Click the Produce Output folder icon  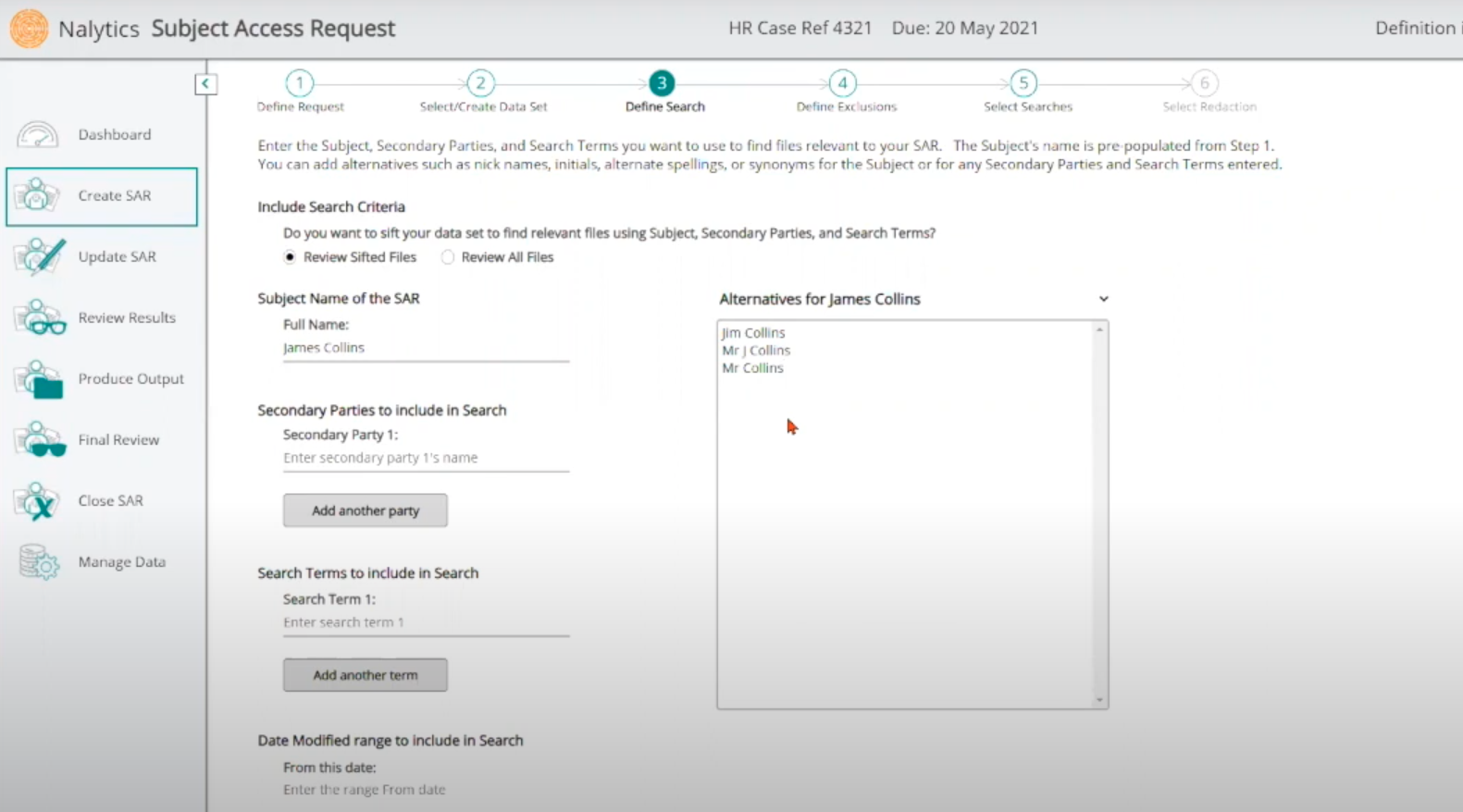point(39,379)
